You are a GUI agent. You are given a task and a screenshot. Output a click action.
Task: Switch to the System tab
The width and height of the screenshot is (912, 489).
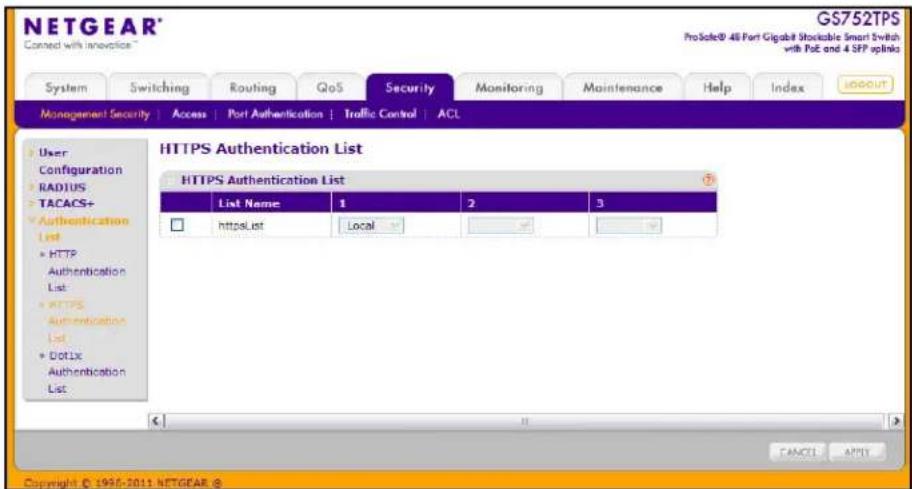(66, 88)
